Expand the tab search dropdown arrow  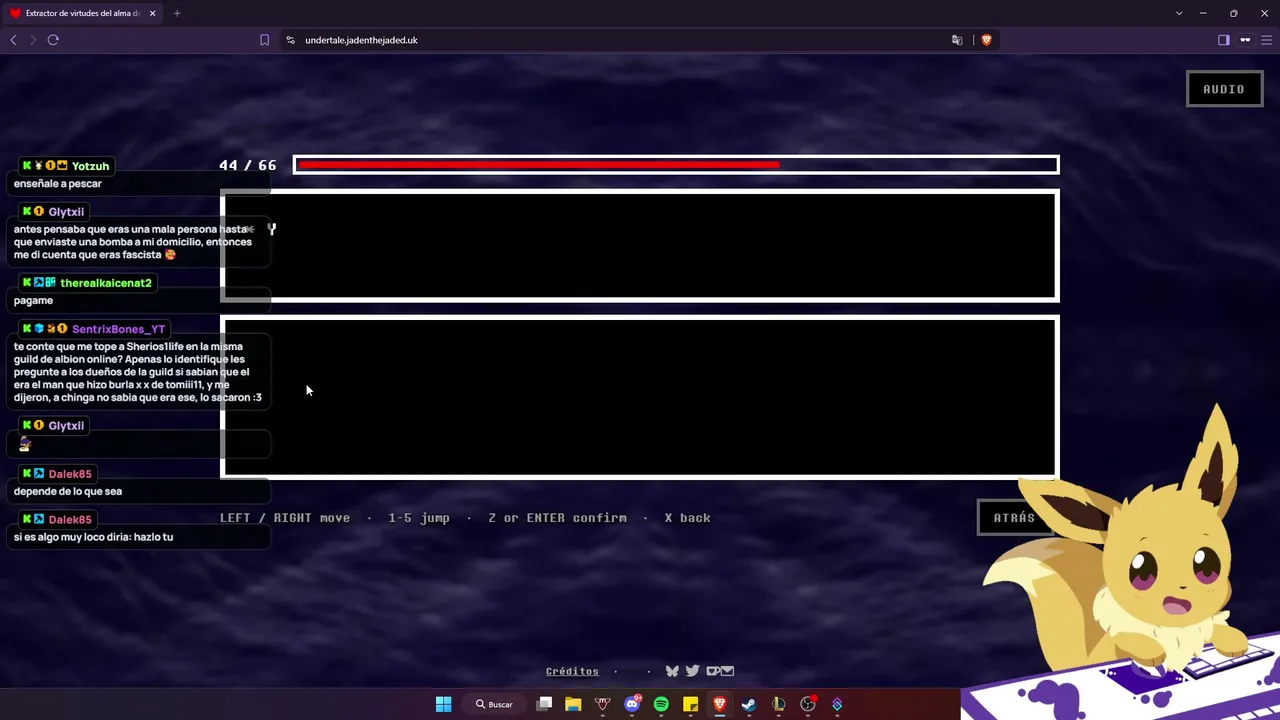[1179, 13]
